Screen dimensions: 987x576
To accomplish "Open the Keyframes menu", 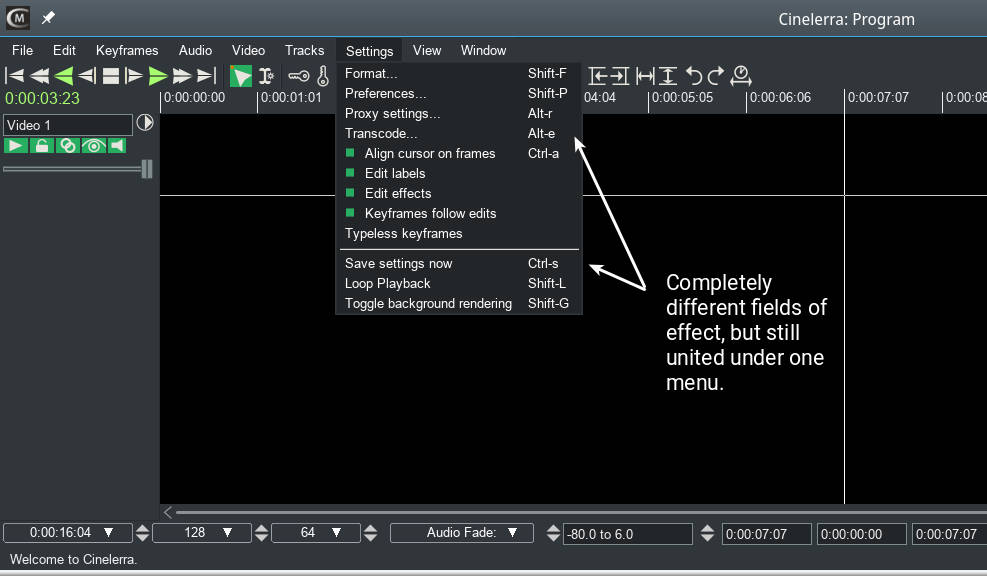I will pyautogui.click(x=127, y=50).
